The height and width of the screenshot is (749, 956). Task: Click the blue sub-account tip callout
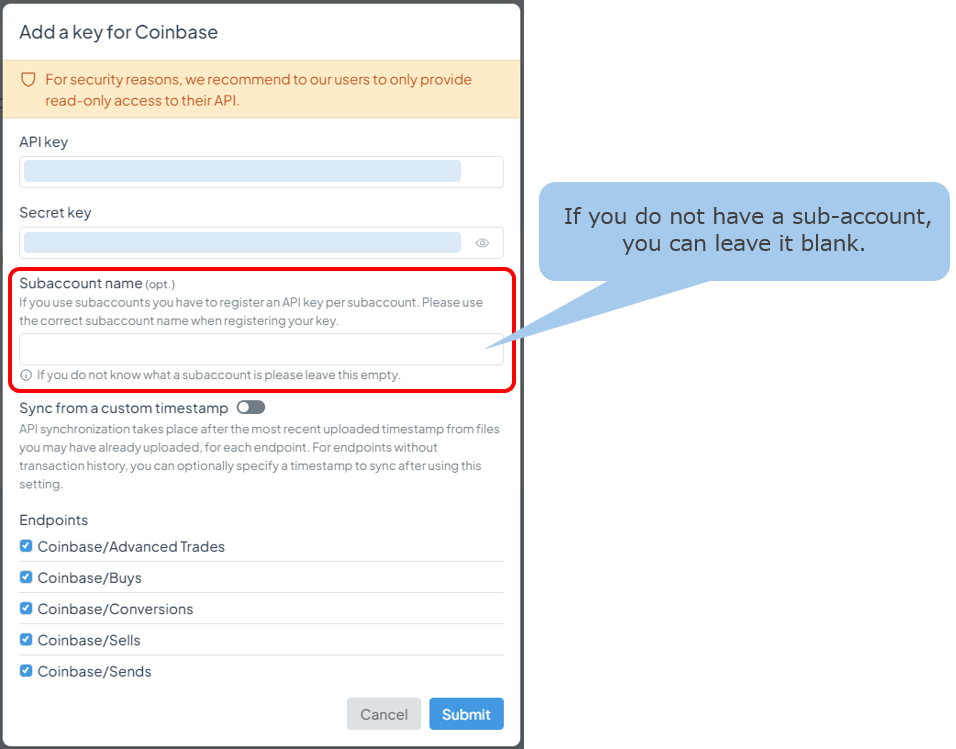tap(744, 231)
